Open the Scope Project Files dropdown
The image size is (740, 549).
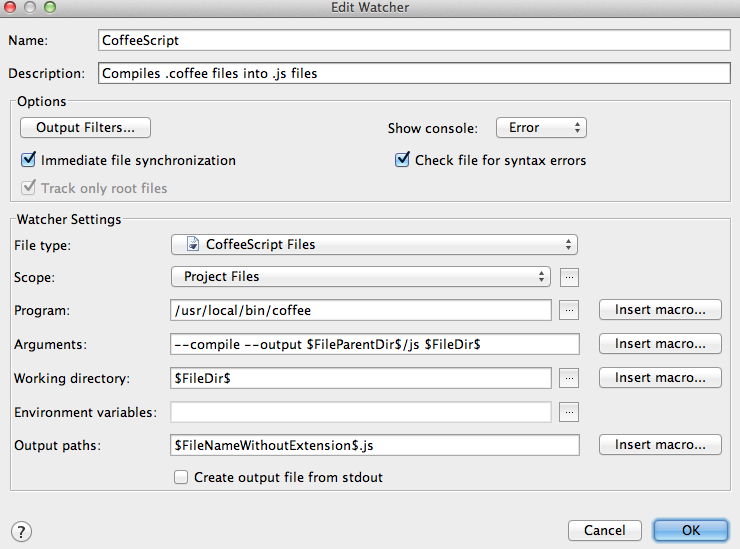point(361,277)
